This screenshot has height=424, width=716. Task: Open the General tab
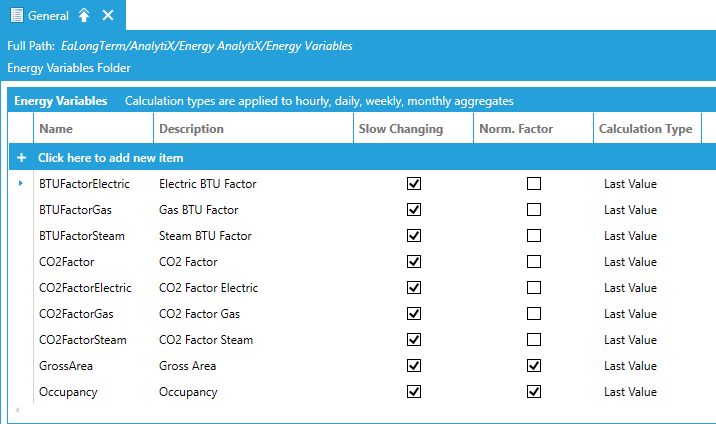[48, 15]
